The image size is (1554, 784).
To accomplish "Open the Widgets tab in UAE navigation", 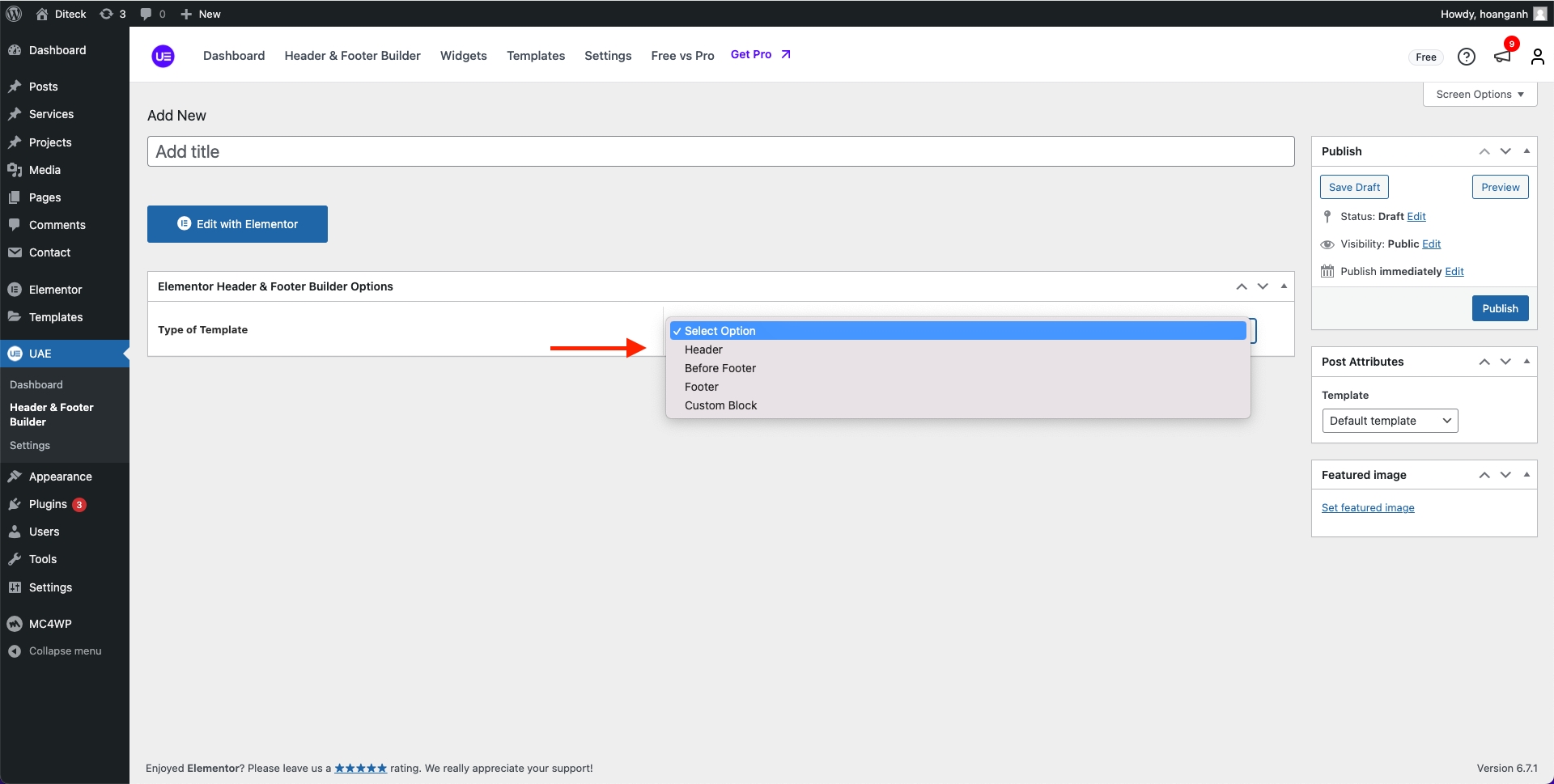I will point(463,56).
